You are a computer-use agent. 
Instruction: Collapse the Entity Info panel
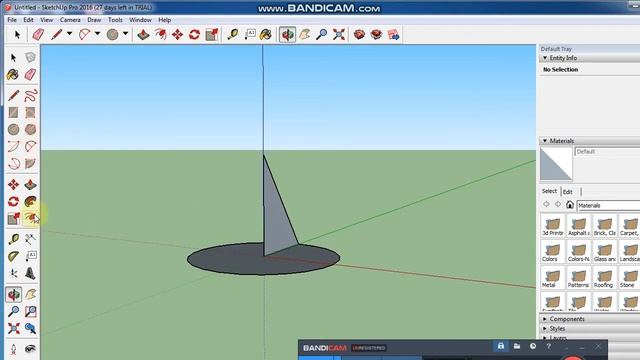pyautogui.click(x=545, y=58)
